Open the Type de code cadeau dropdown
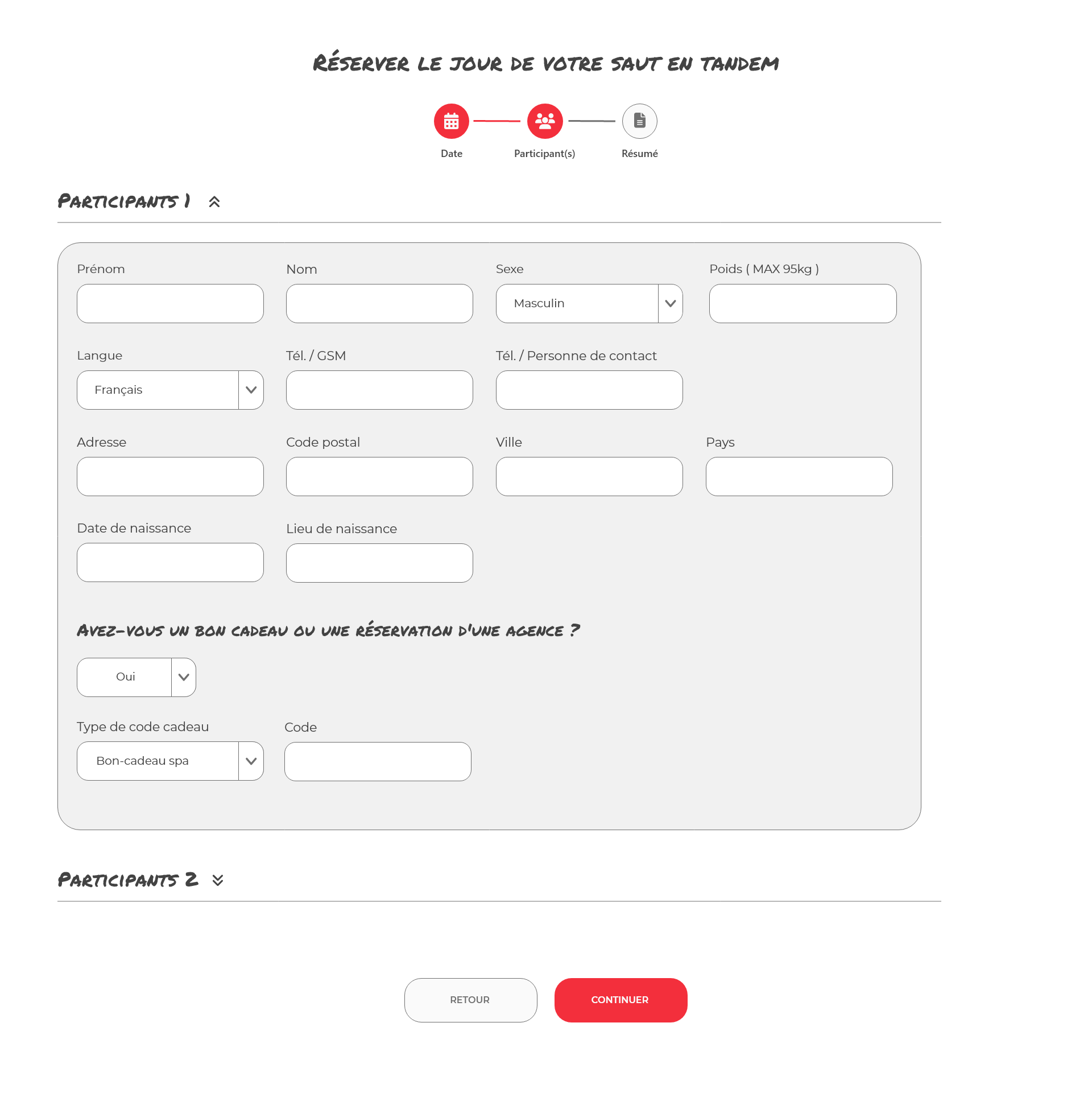 click(169, 761)
